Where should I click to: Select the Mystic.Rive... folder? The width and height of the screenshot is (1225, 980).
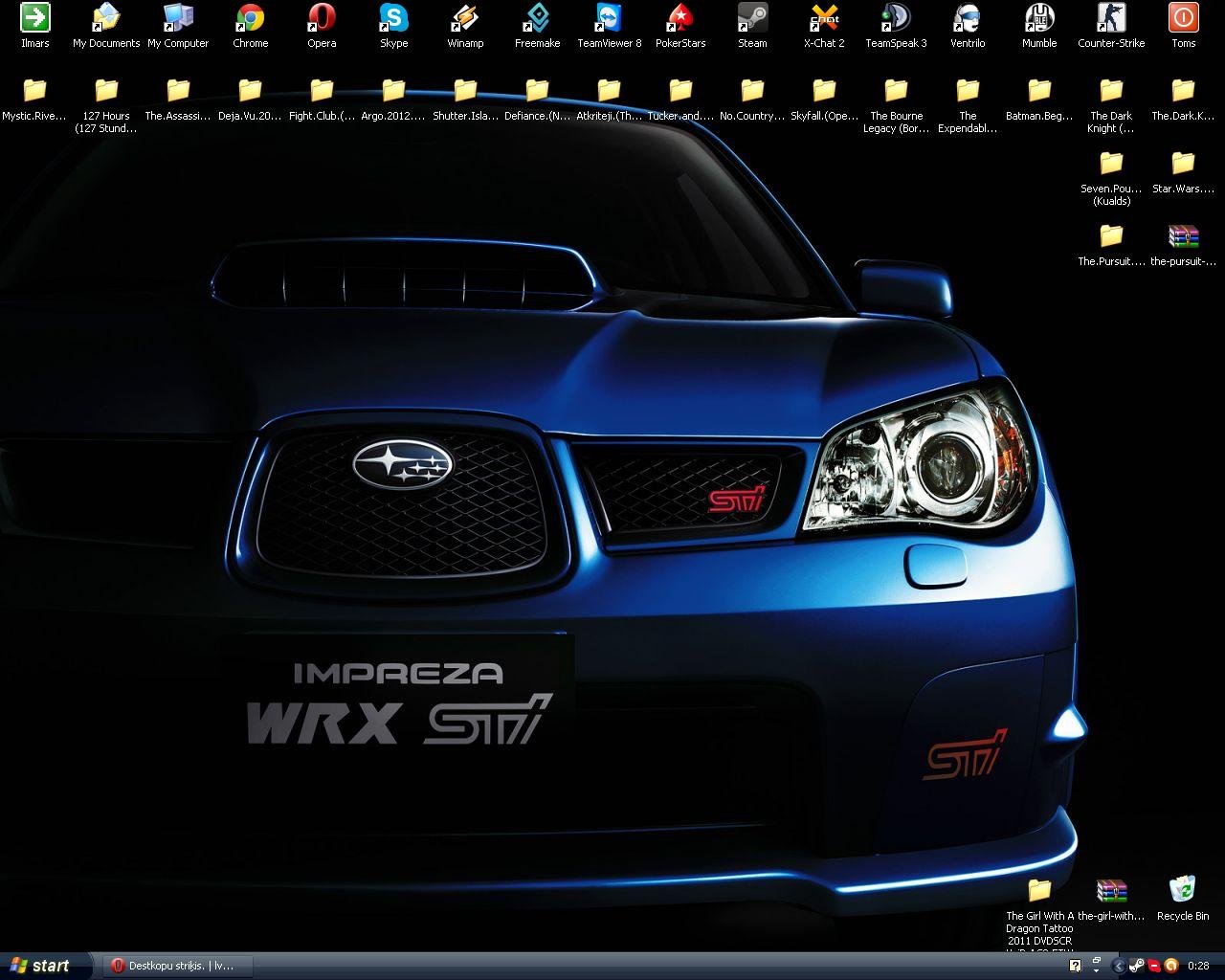pos(35,100)
